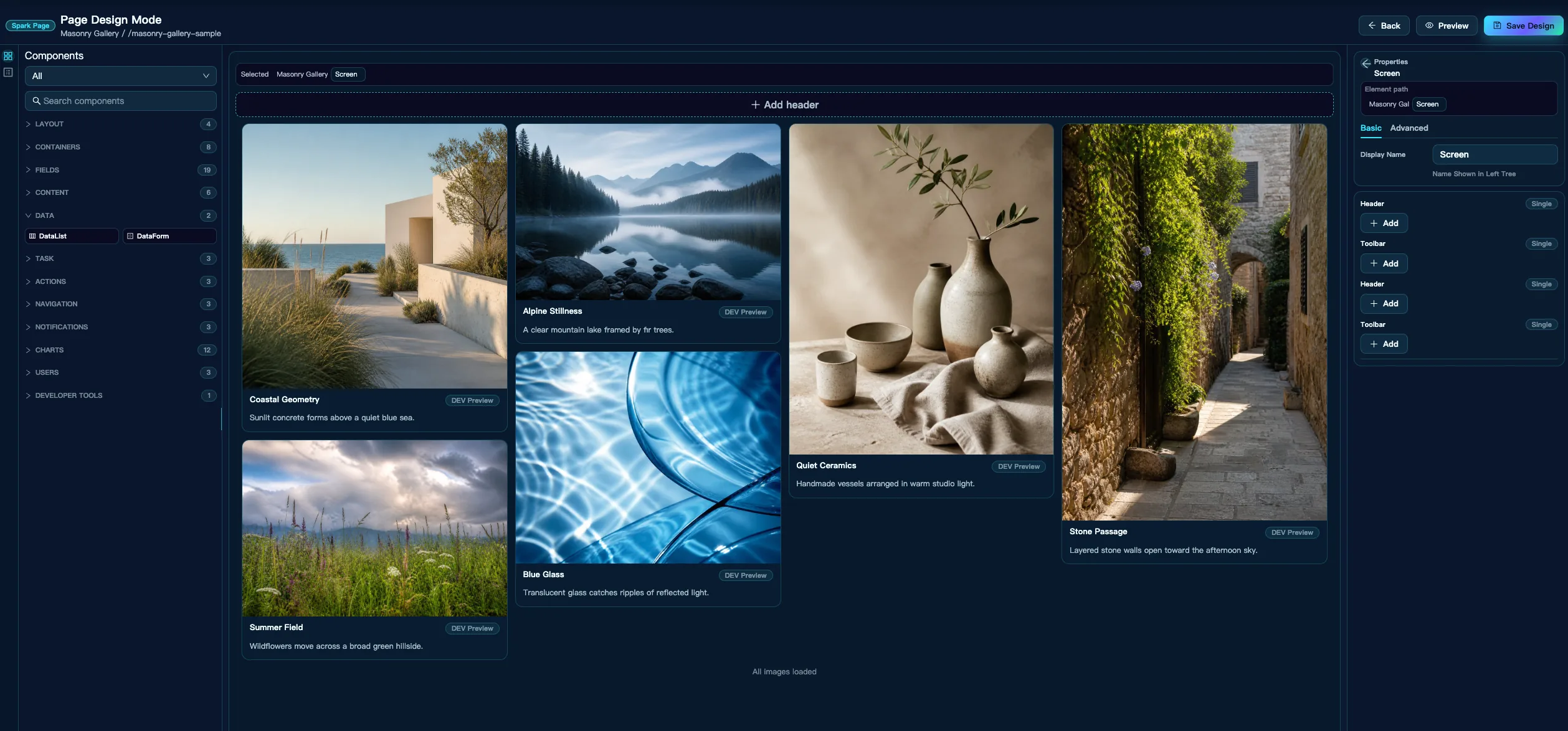Image resolution: width=1568 pixels, height=731 pixels.
Task: Expand the CONTAINERS category
Action: (x=121, y=147)
